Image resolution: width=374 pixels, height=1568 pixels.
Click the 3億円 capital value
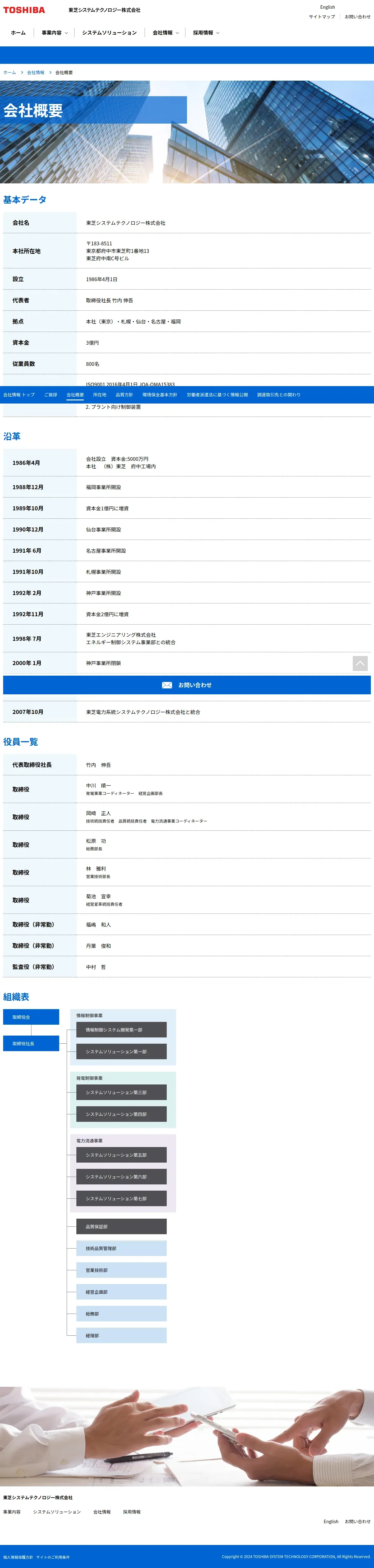click(92, 343)
